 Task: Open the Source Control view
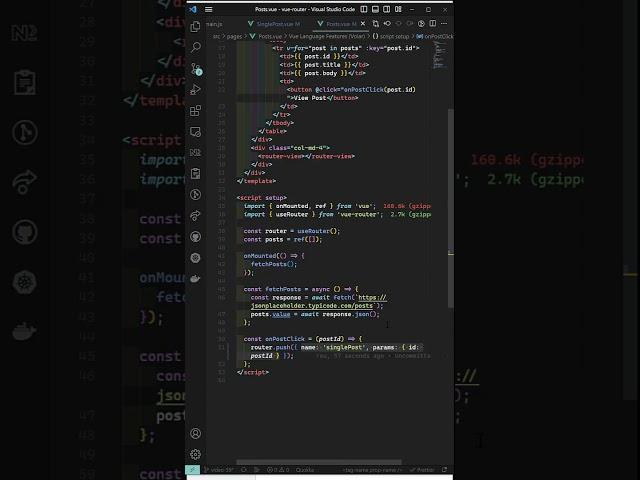tap(196, 69)
